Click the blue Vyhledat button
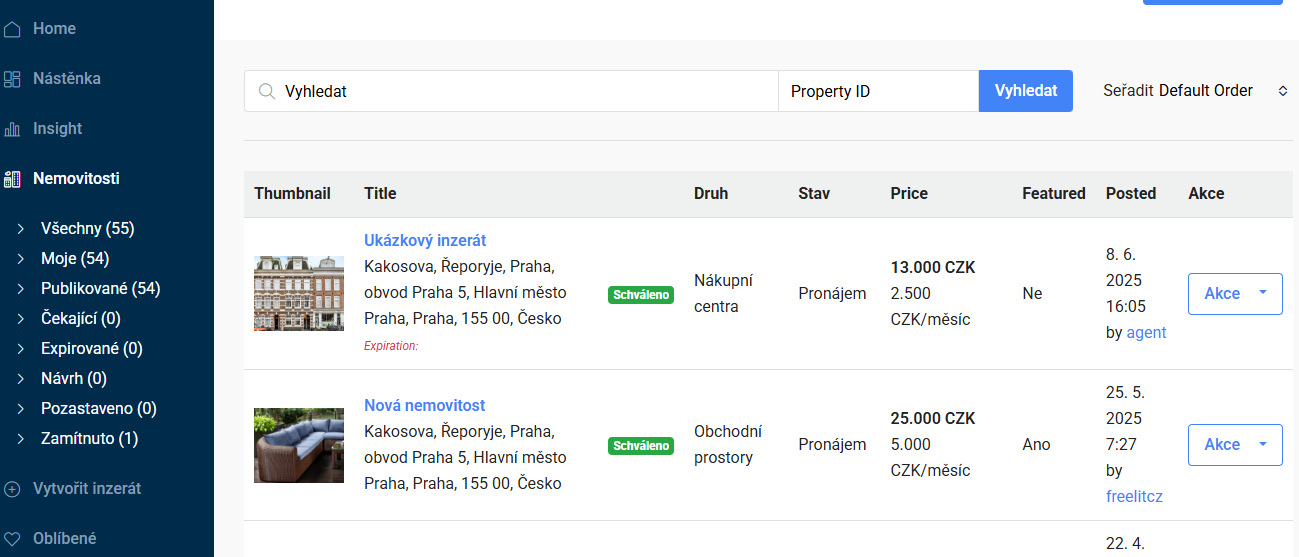This screenshot has width=1299, height=557. coord(1026,91)
